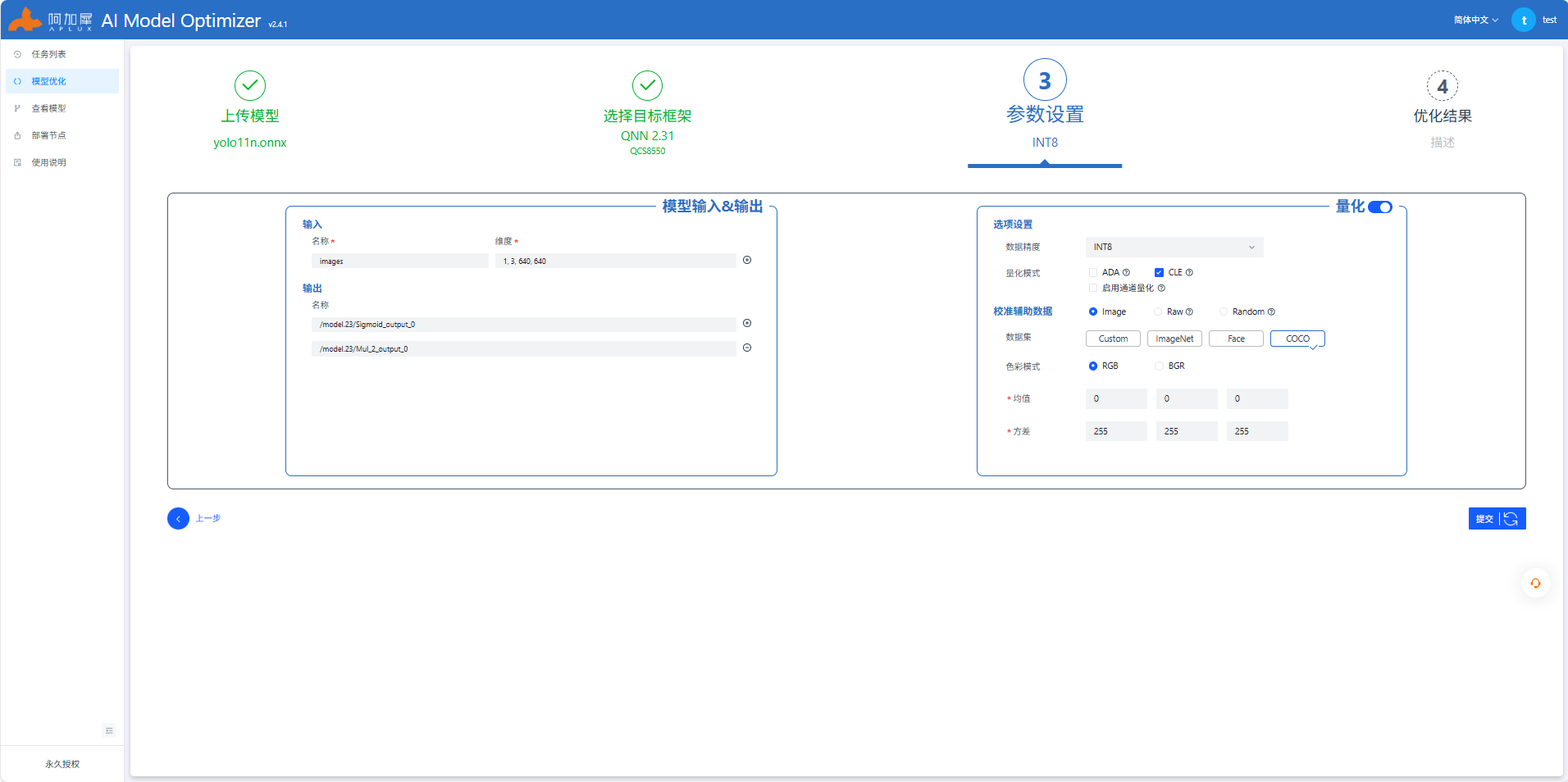Click the help icon next to Random
The width and height of the screenshot is (1568, 782).
pyautogui.click(x=1271, y=312)
